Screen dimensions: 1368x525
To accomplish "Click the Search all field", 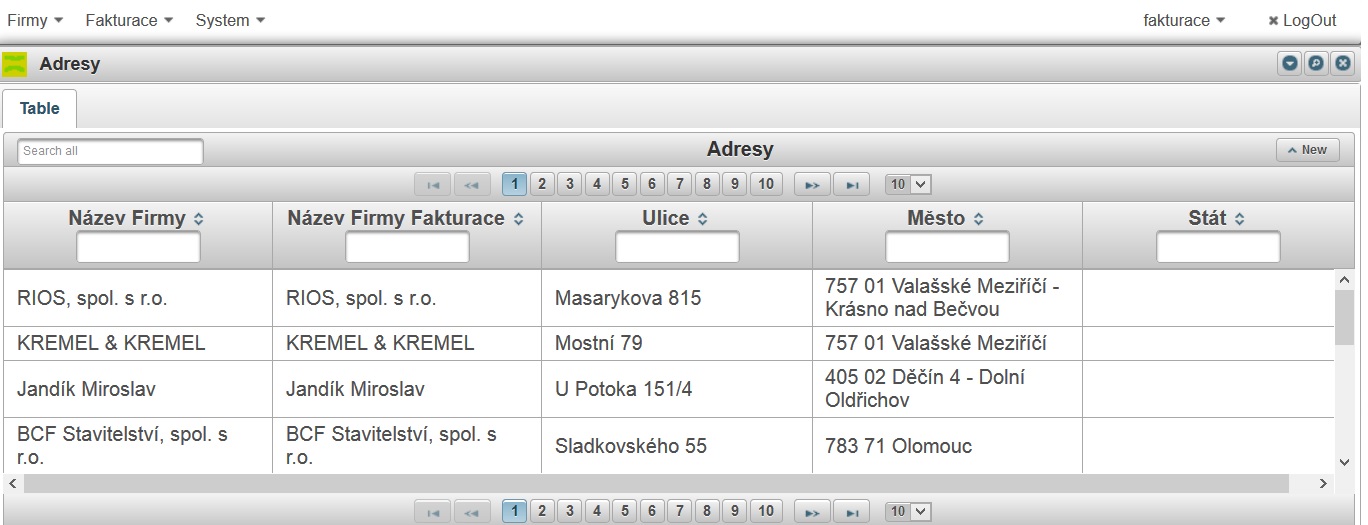I will coord(110,151).
